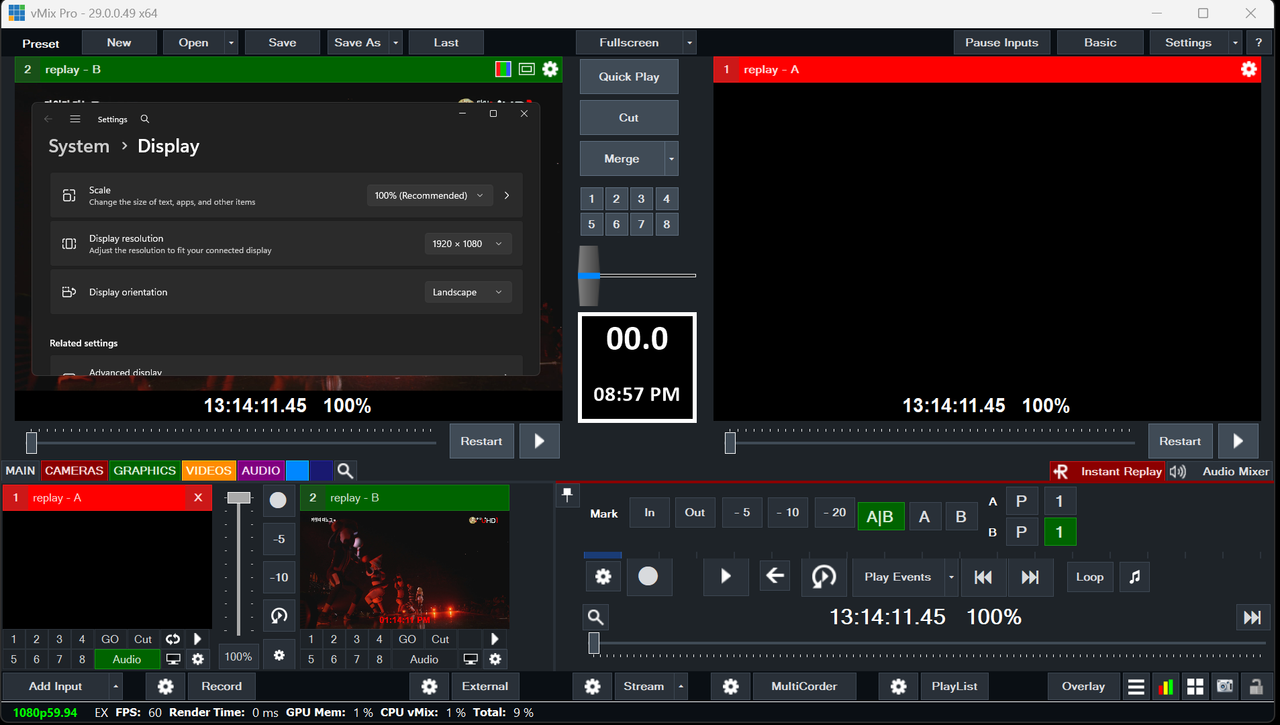This screenshot has height=725, width=1280.
Task: Switch to VIDEOS category tab
Action: point(208,470)
